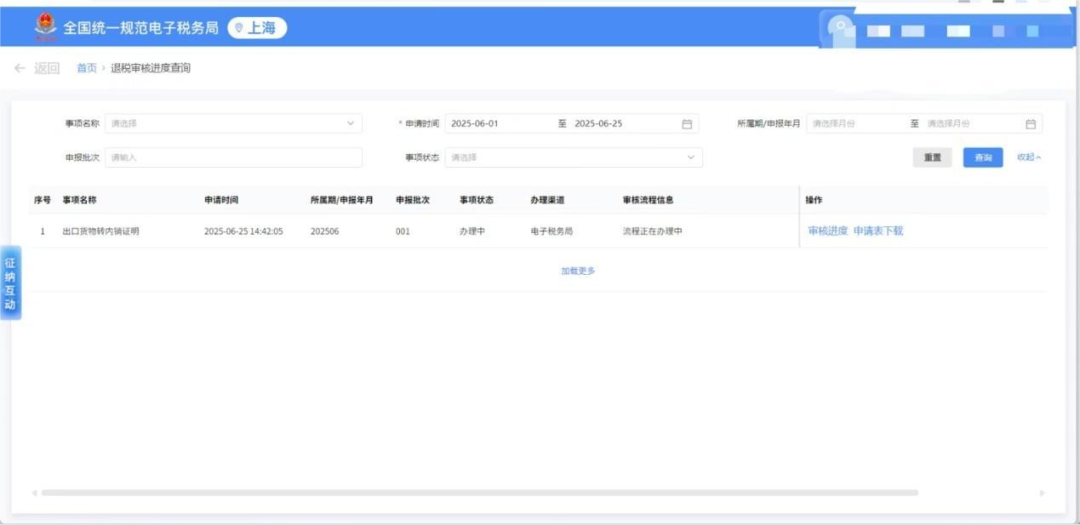Collapse filters with 收起
This screenshot has width=1080, height=525.
1029,157
